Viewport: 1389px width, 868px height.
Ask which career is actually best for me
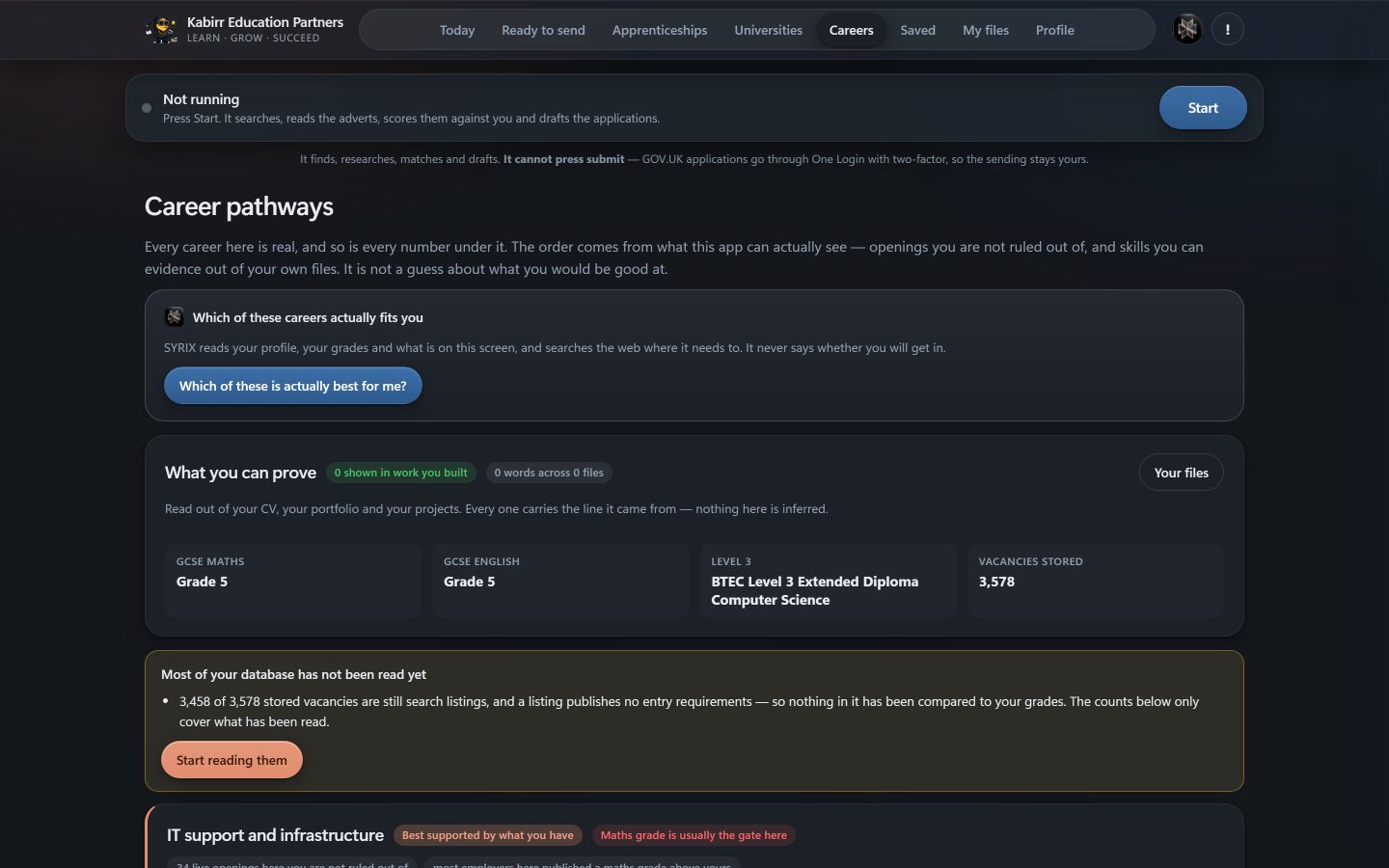tap(293, 386)
